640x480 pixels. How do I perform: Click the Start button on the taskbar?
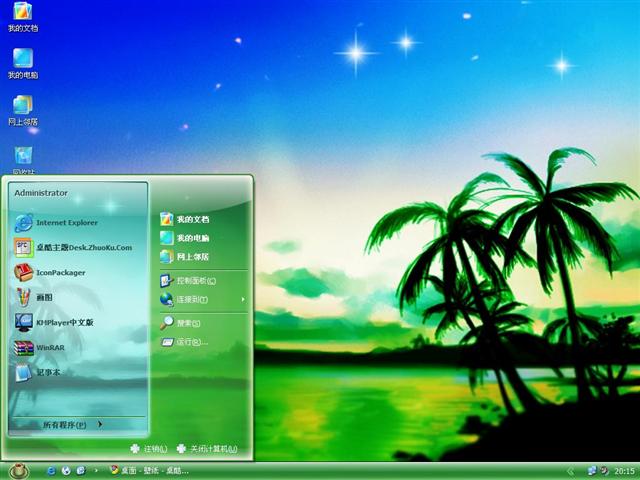tap(18, 470)
